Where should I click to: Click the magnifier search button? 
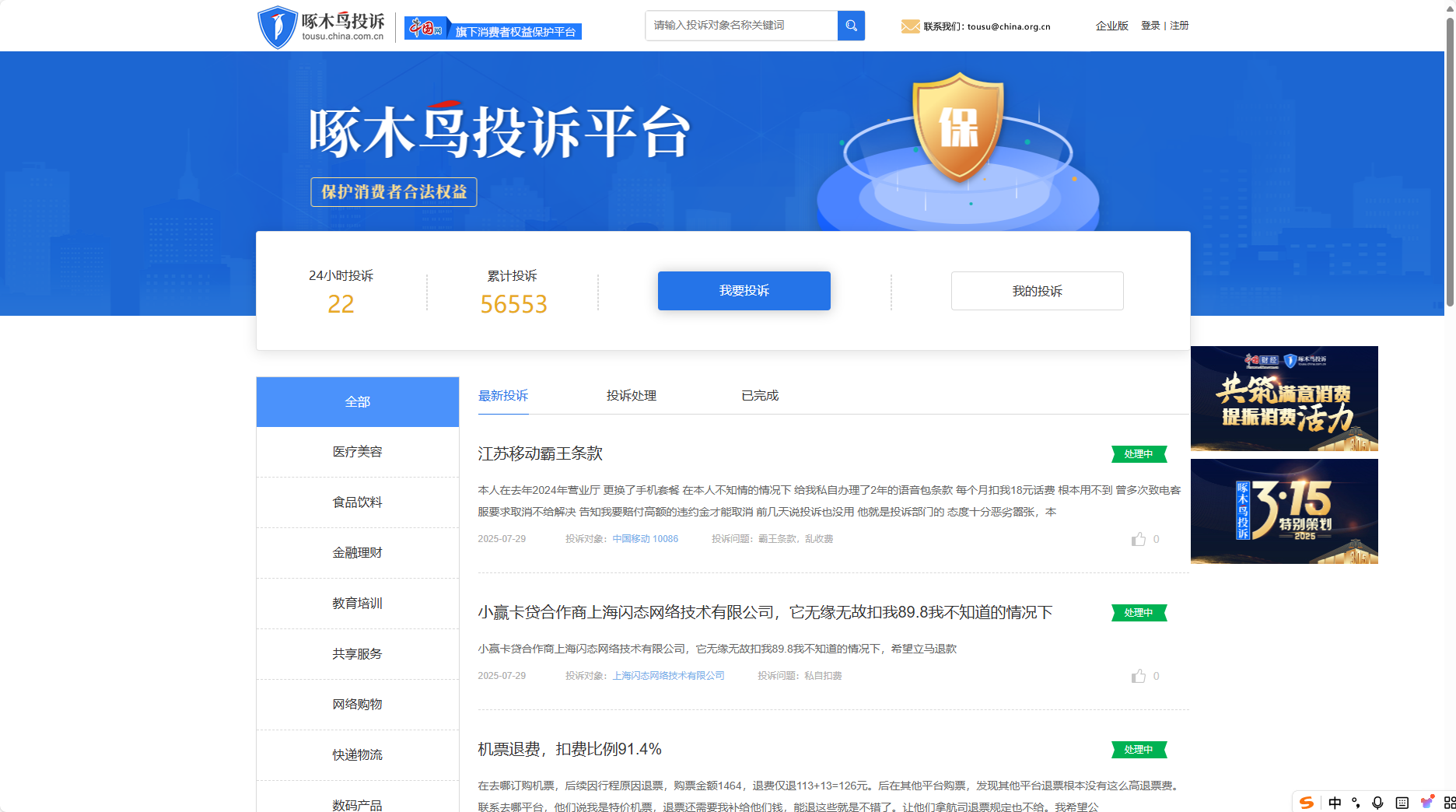coord(851,26)
